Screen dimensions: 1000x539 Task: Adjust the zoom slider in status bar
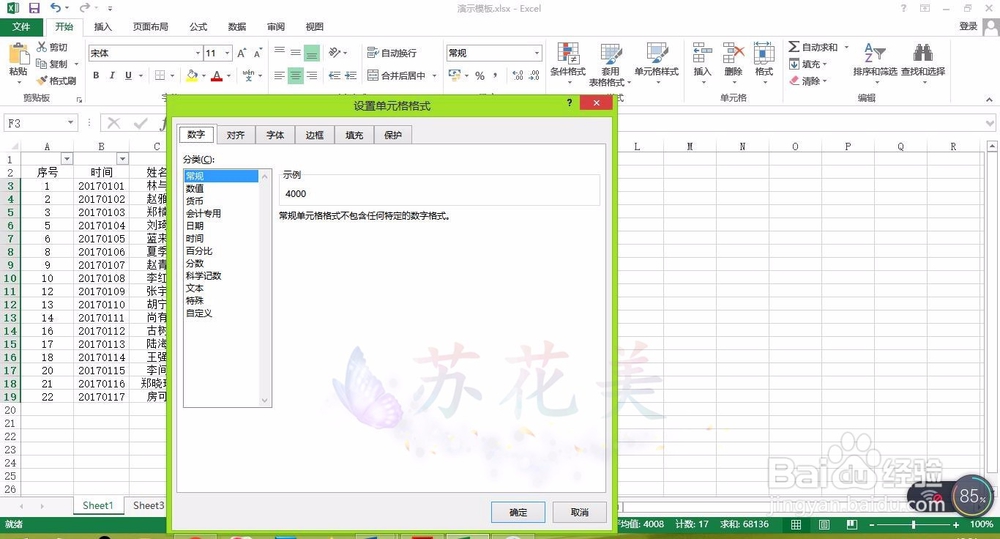pyautogui.click(x=914, y=524)
